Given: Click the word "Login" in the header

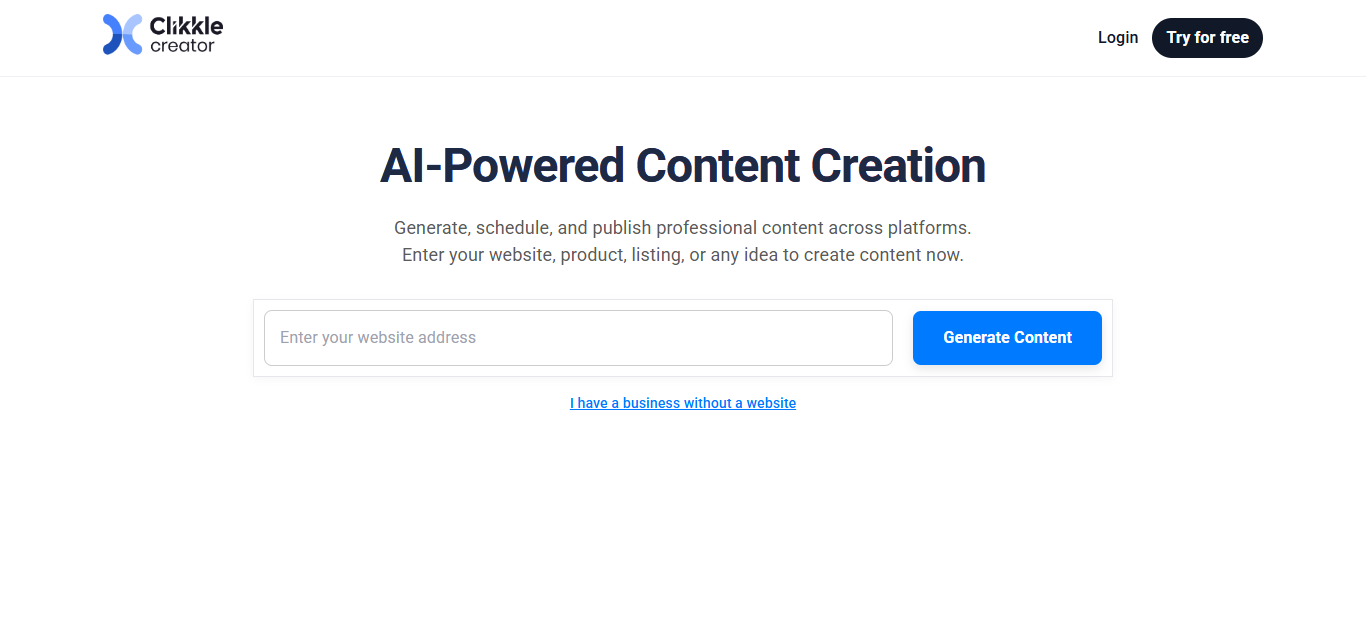Looking at the screenshot, I should tap(1117, 38).
